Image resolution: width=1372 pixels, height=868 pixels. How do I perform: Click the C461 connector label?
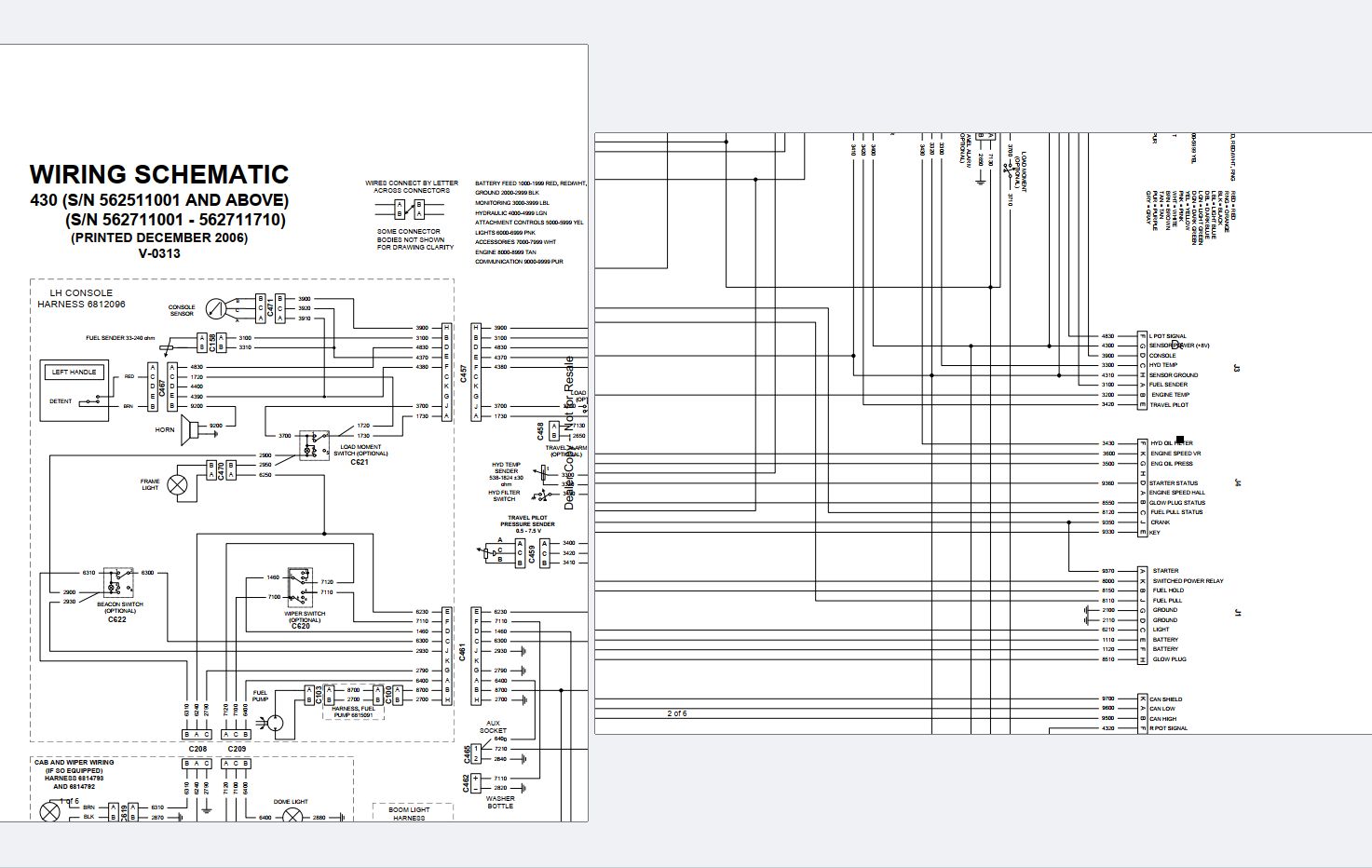coord(462,651)
